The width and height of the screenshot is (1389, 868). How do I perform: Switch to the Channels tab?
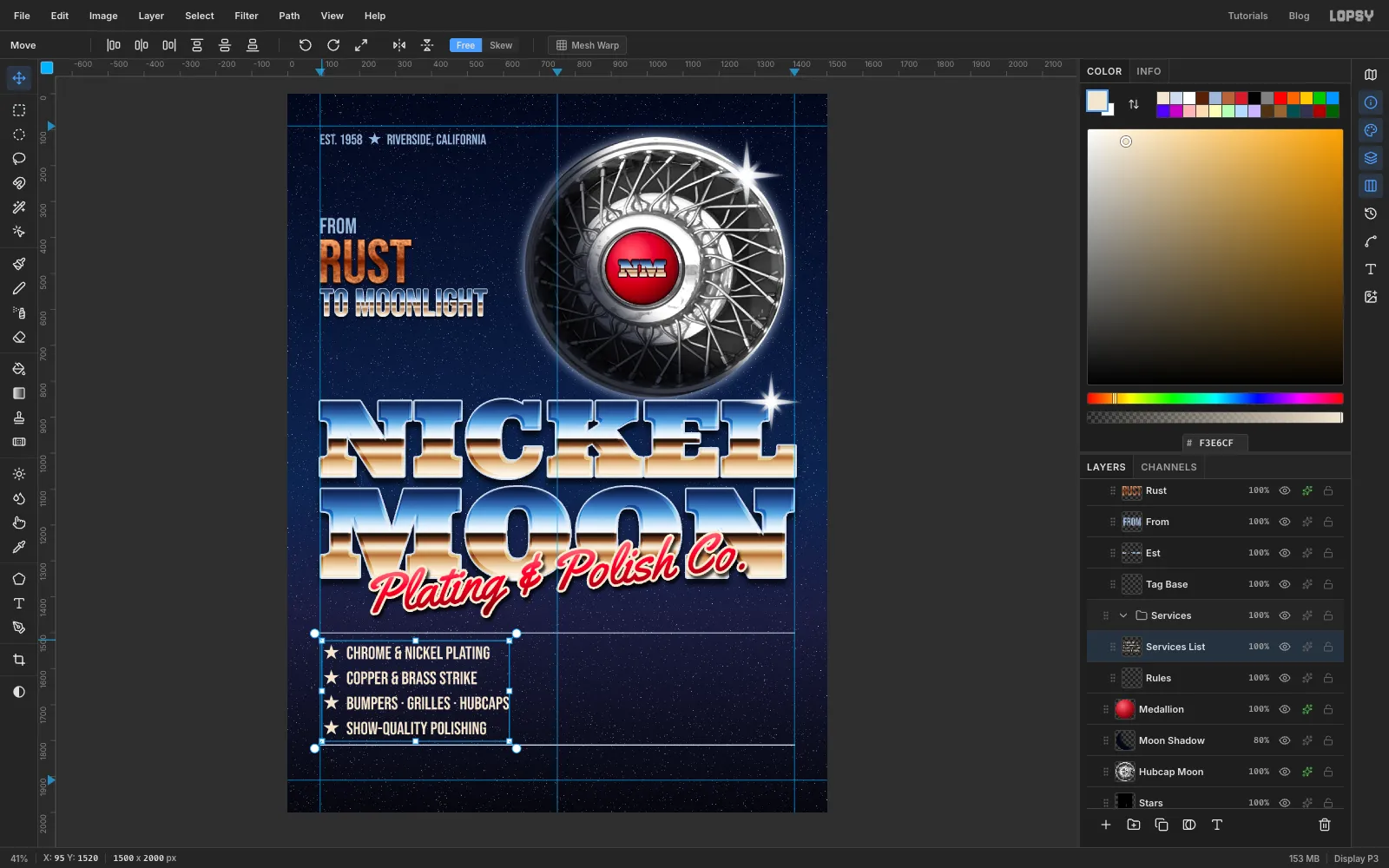(1168, 467)
